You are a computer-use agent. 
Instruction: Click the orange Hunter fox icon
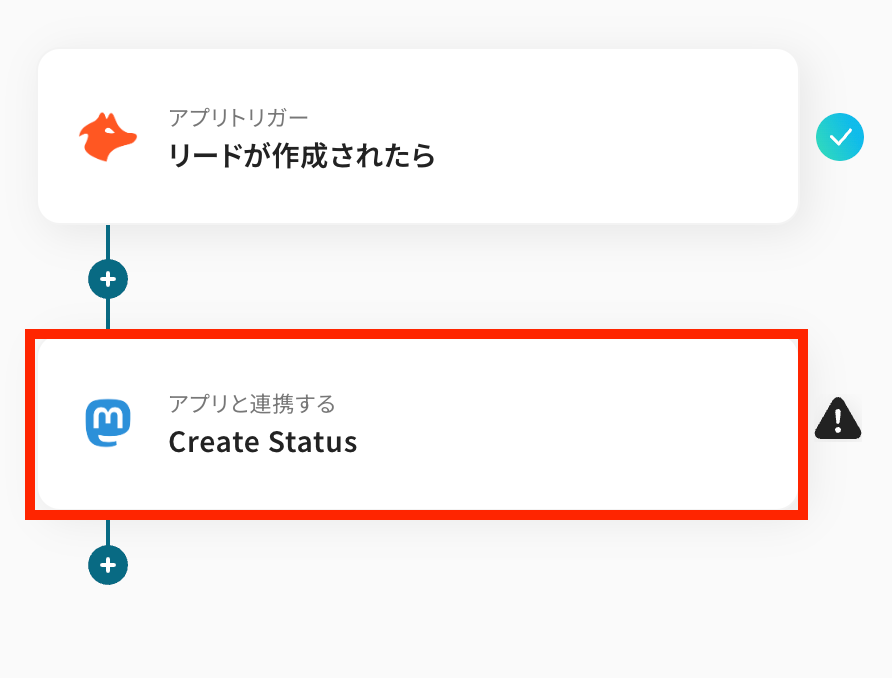108,137
